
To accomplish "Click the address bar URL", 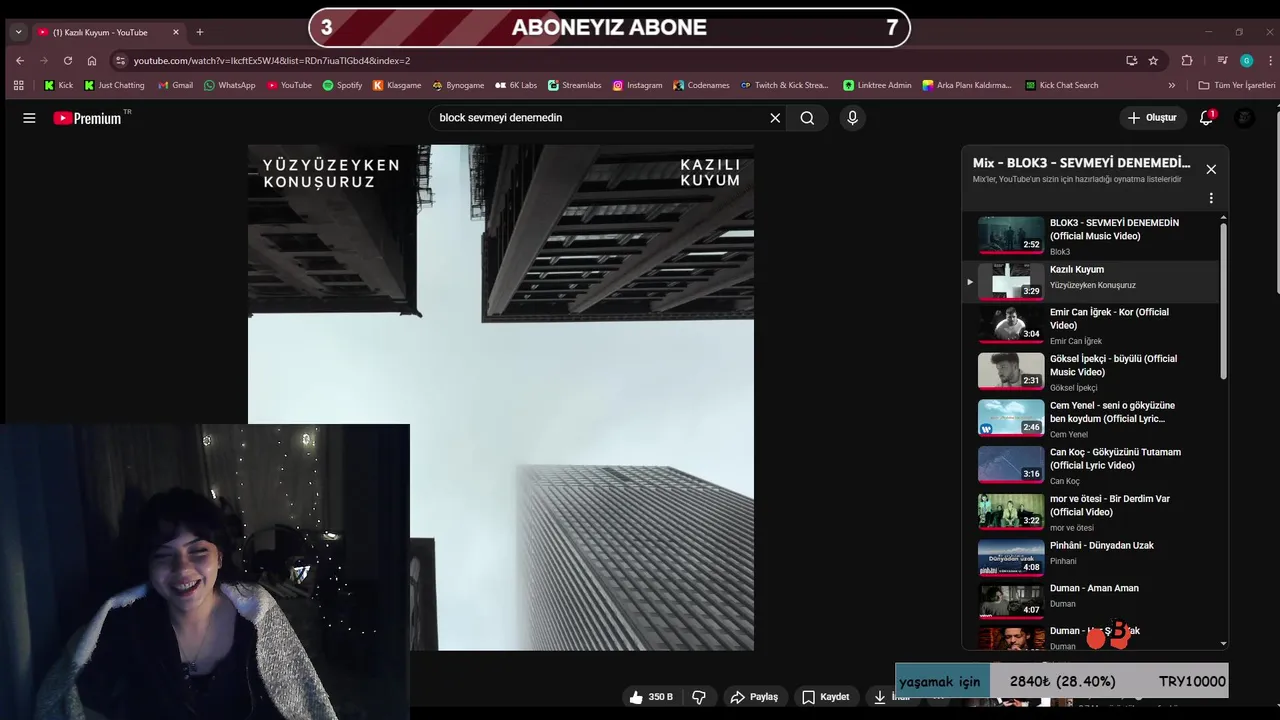I will [x=272, y=60].
